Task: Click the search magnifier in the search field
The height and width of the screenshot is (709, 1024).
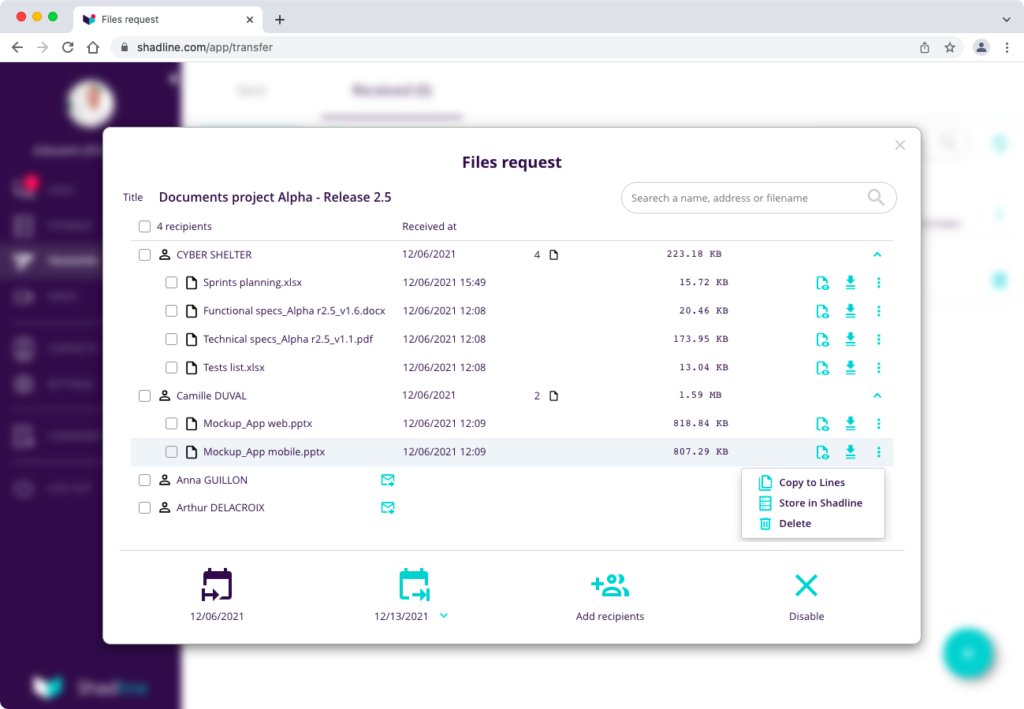Action: click(876, 197)
